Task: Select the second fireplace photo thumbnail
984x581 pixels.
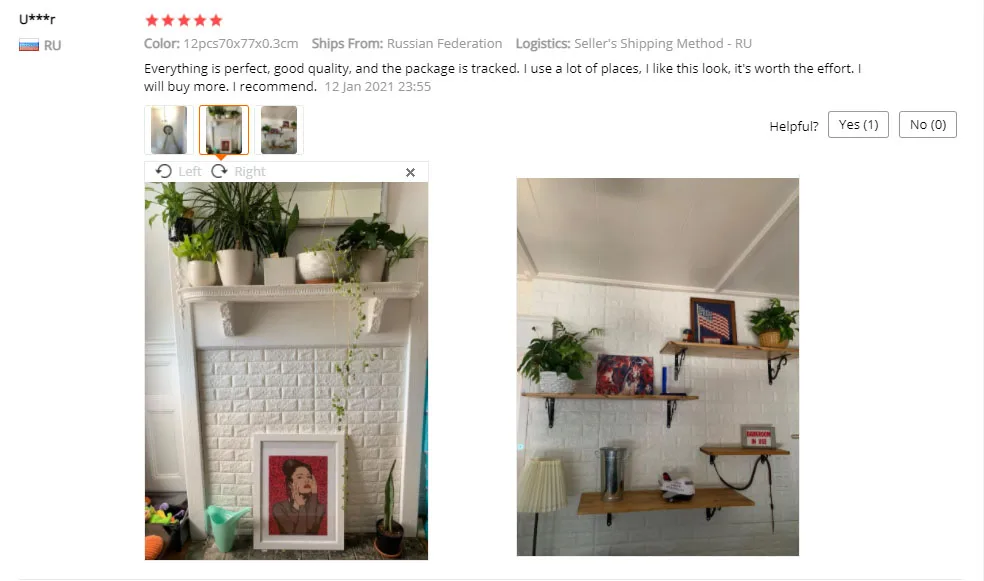Action: click(x=224, y=130)
